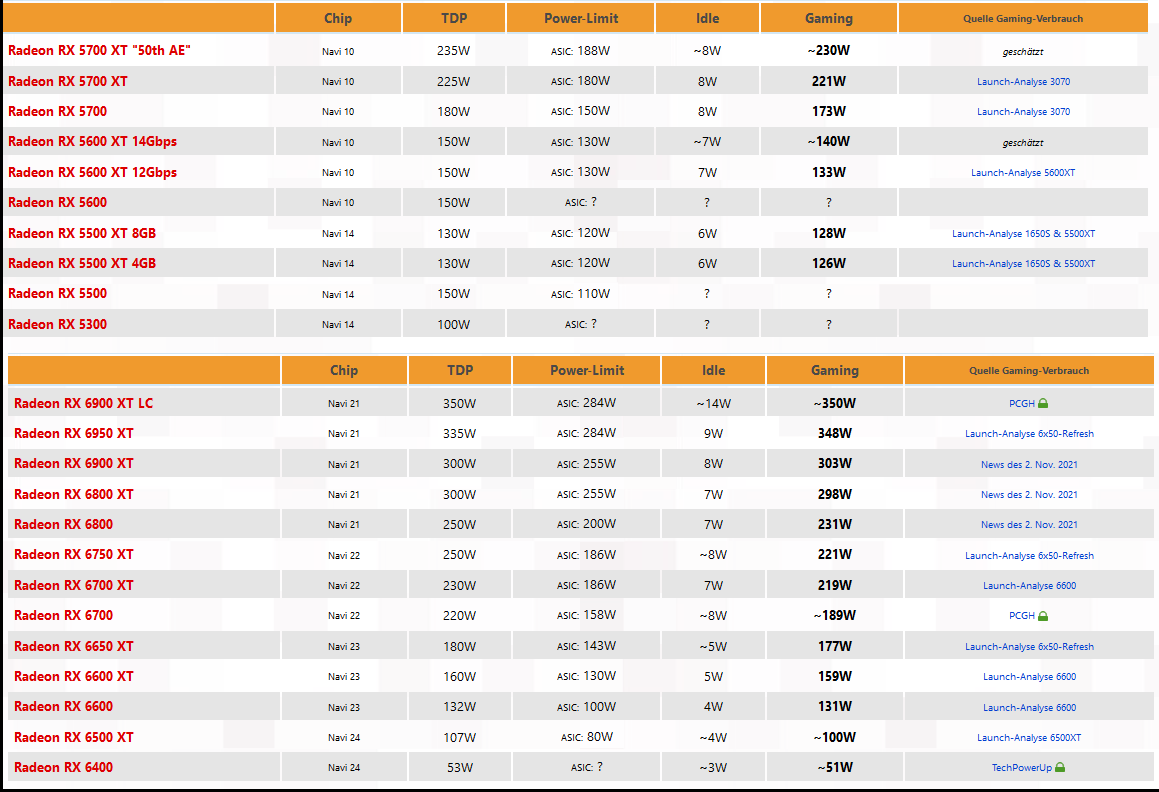Select the 350W TDP value

[459, 404]
